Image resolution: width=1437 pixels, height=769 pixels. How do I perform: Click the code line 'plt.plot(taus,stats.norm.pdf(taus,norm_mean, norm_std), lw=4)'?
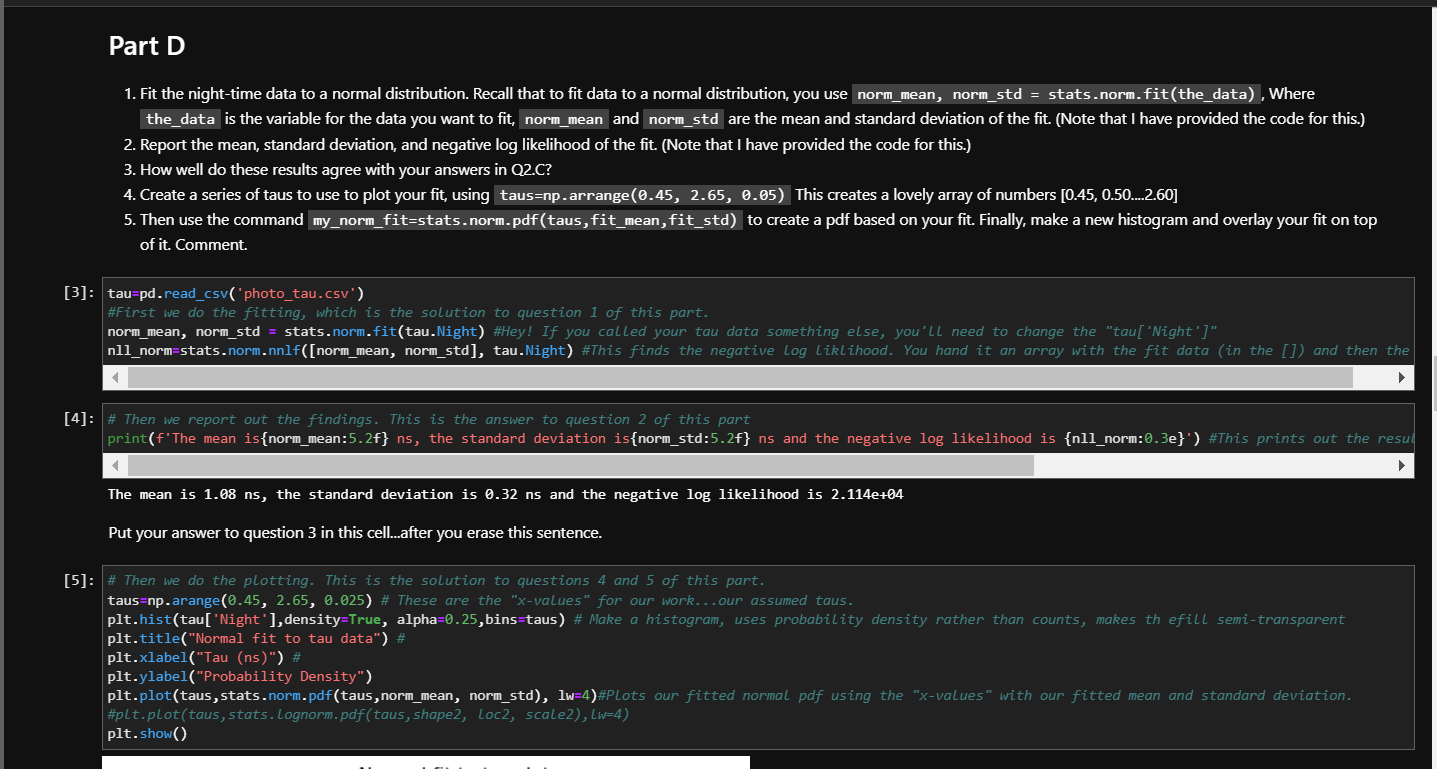(351, 695)
